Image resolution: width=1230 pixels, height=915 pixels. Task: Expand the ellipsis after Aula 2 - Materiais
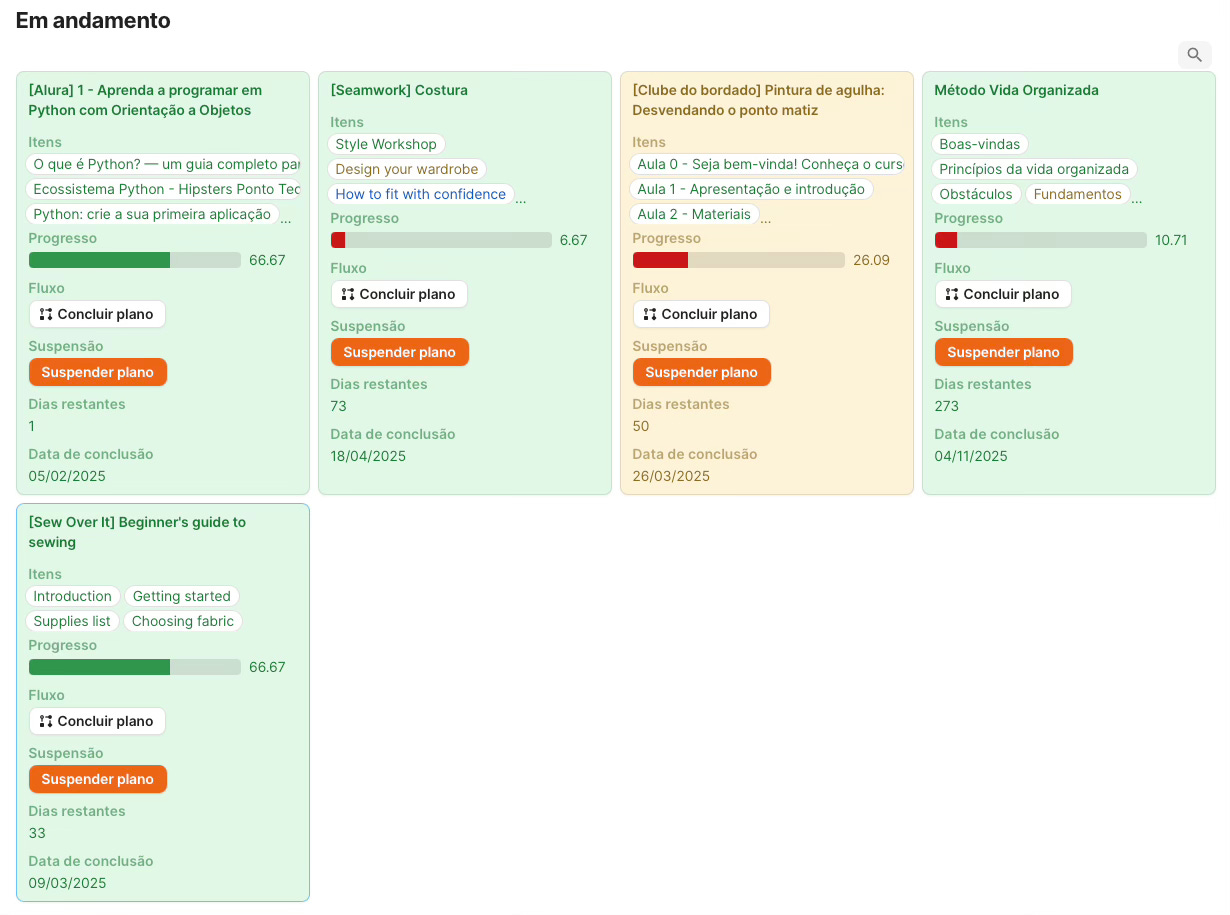click(x=766, y=219)
